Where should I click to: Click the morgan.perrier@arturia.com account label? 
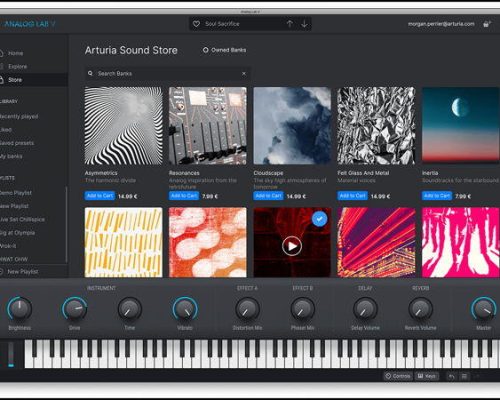[441, 24]
